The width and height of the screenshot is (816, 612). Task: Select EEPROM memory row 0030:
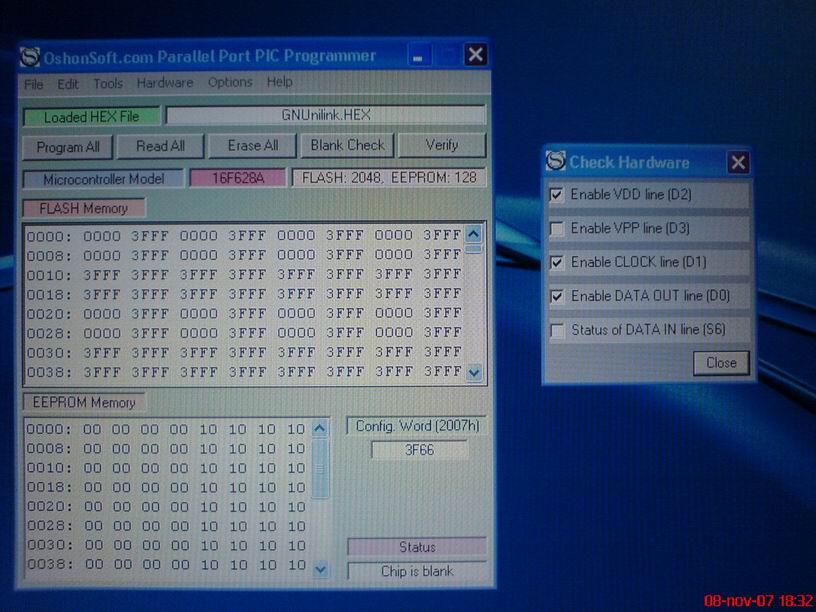tap(165, 545)
